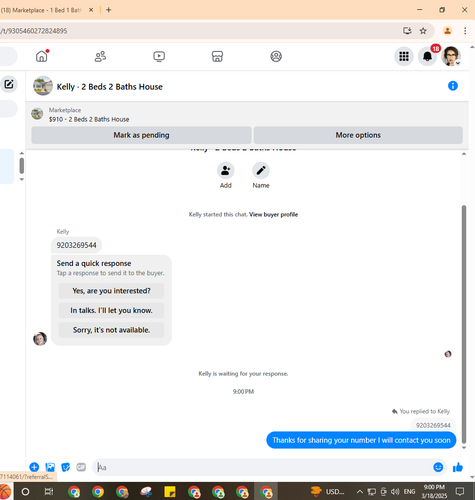Select the Marketplace - 1 Bed 1 Bath tab
This screenshot has width=475, height=500.
point(42,10)
